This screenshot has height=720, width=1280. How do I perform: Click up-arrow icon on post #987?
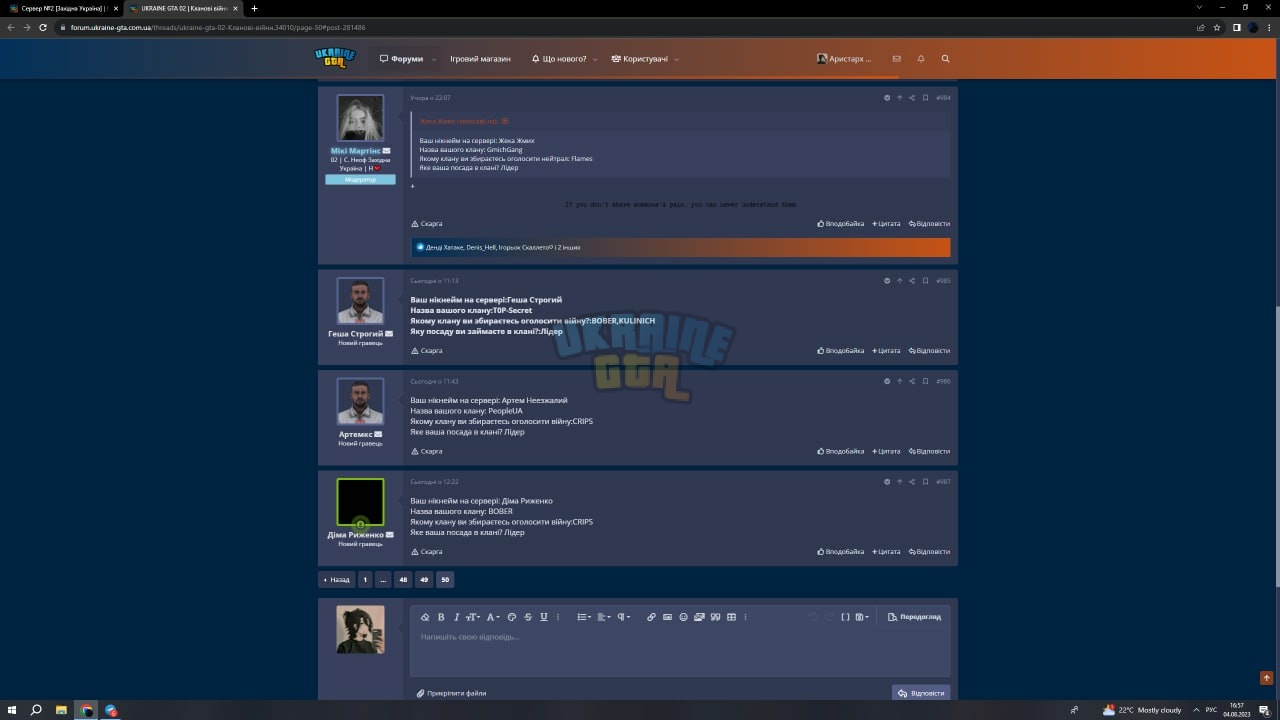coord(899,482)
